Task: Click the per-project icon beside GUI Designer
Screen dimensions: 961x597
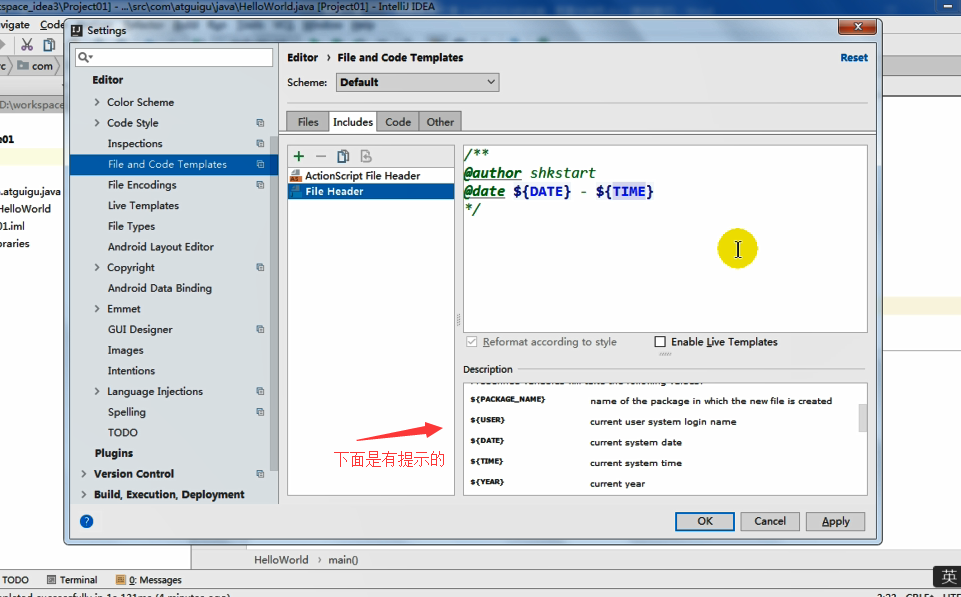Action: point(260,330)
